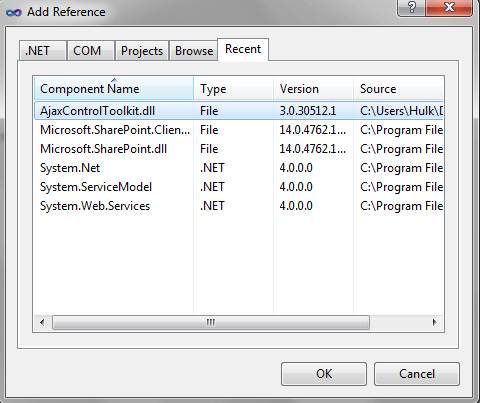Select System.Web.Services component
Viewport: 480px width, 403px height.
239,206
